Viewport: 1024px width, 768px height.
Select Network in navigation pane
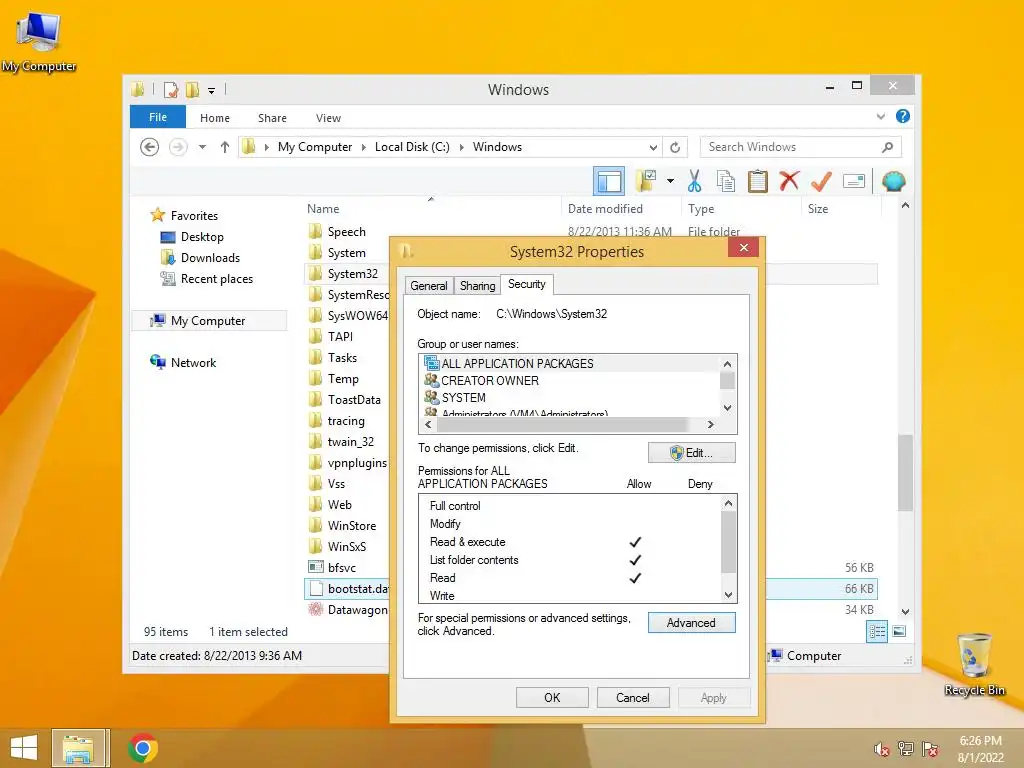(193, 362)
